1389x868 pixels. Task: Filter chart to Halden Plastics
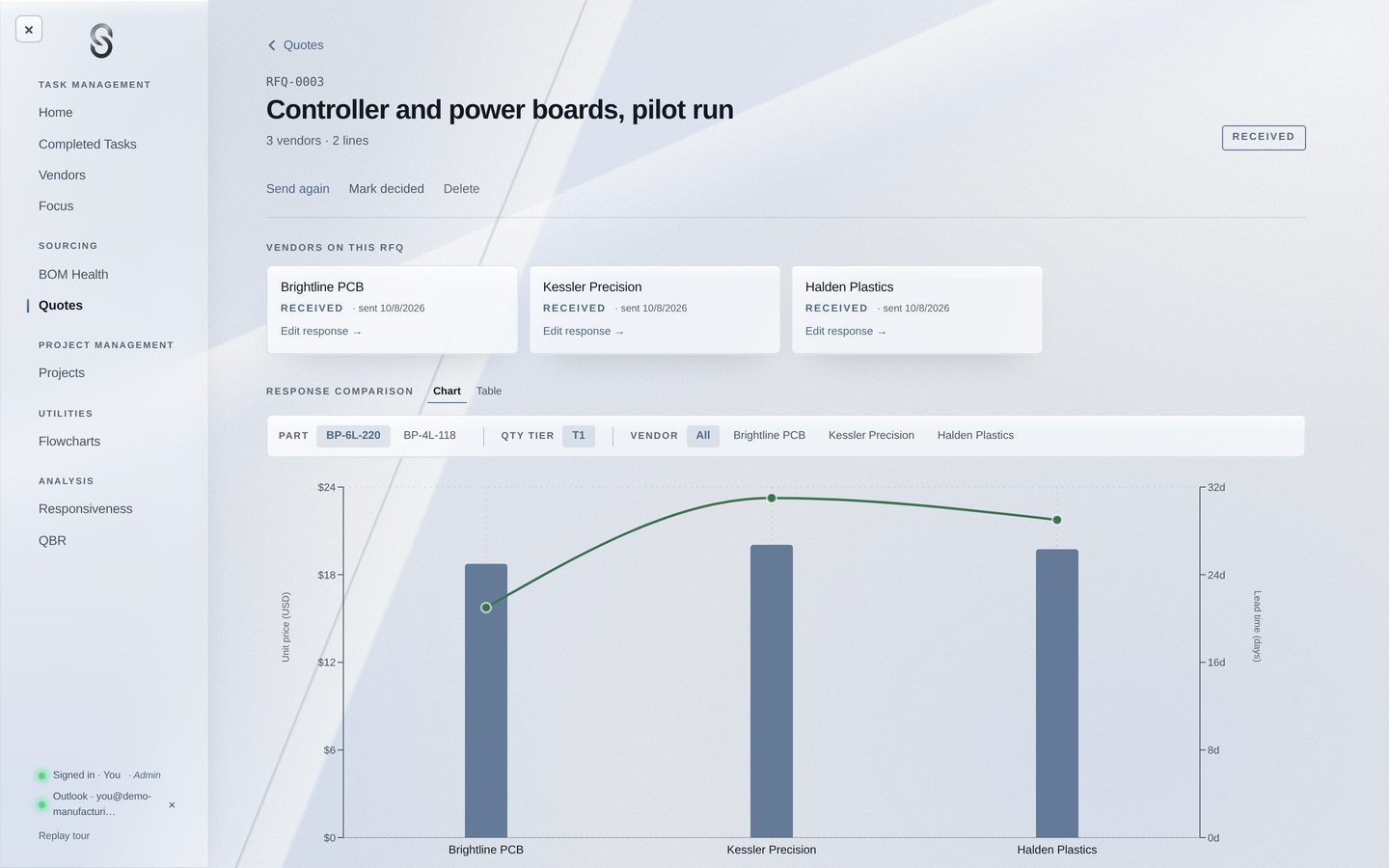pyautogui.click(x=975, y=436)
